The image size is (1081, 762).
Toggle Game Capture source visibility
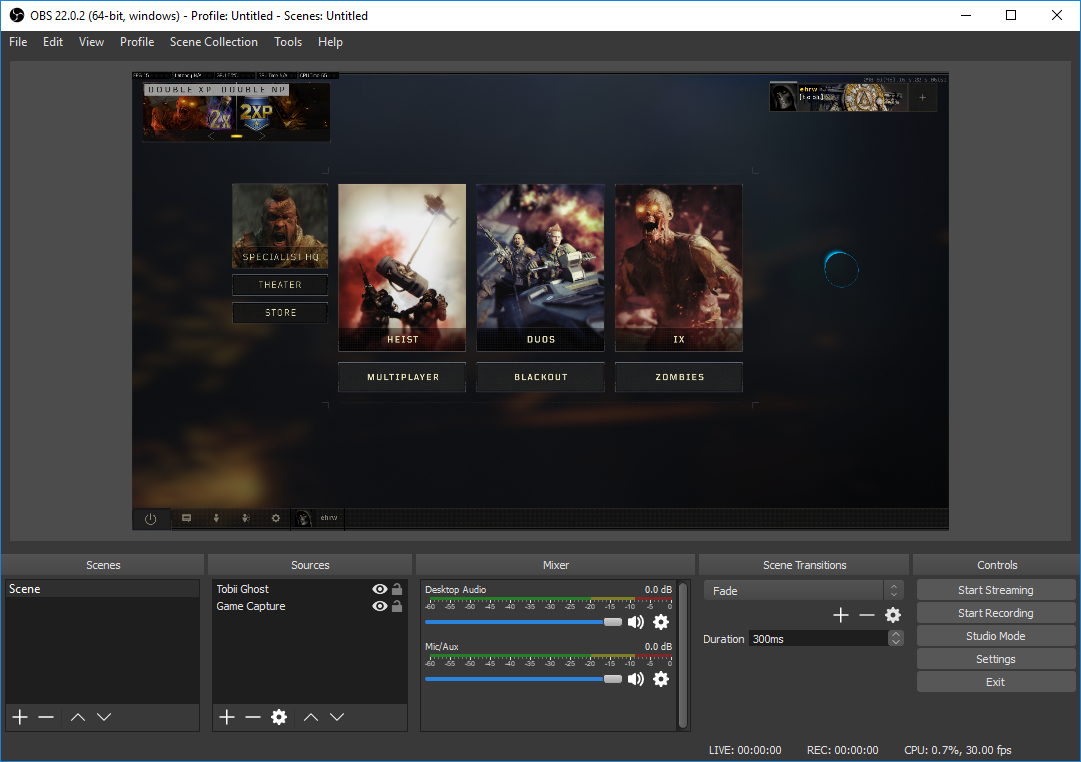[x=380, y=607]
